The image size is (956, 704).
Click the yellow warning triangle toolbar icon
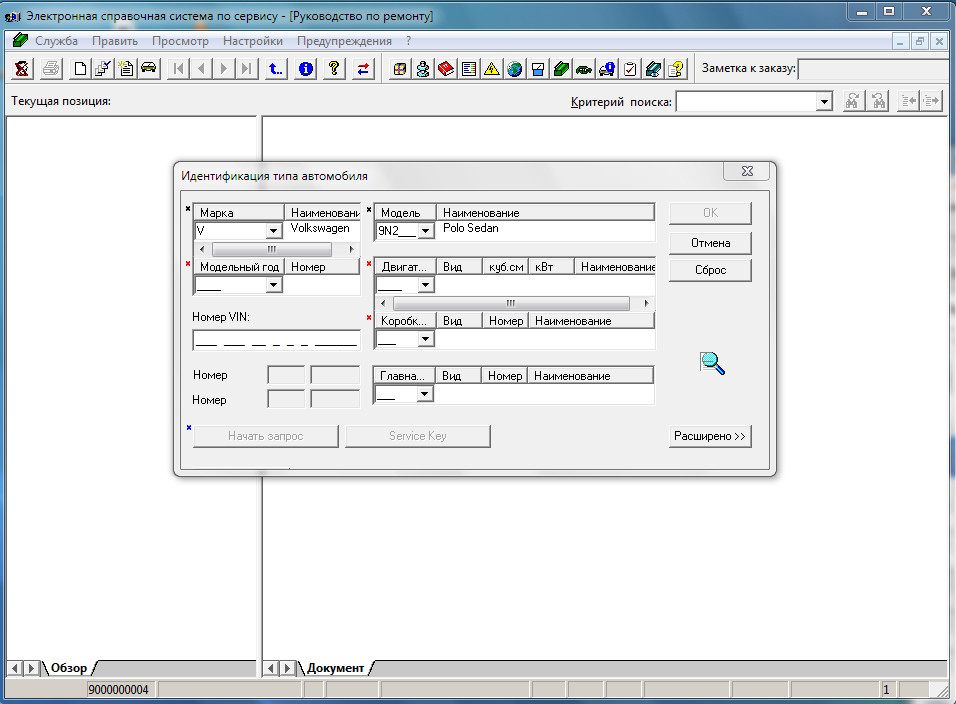point(492,69)
